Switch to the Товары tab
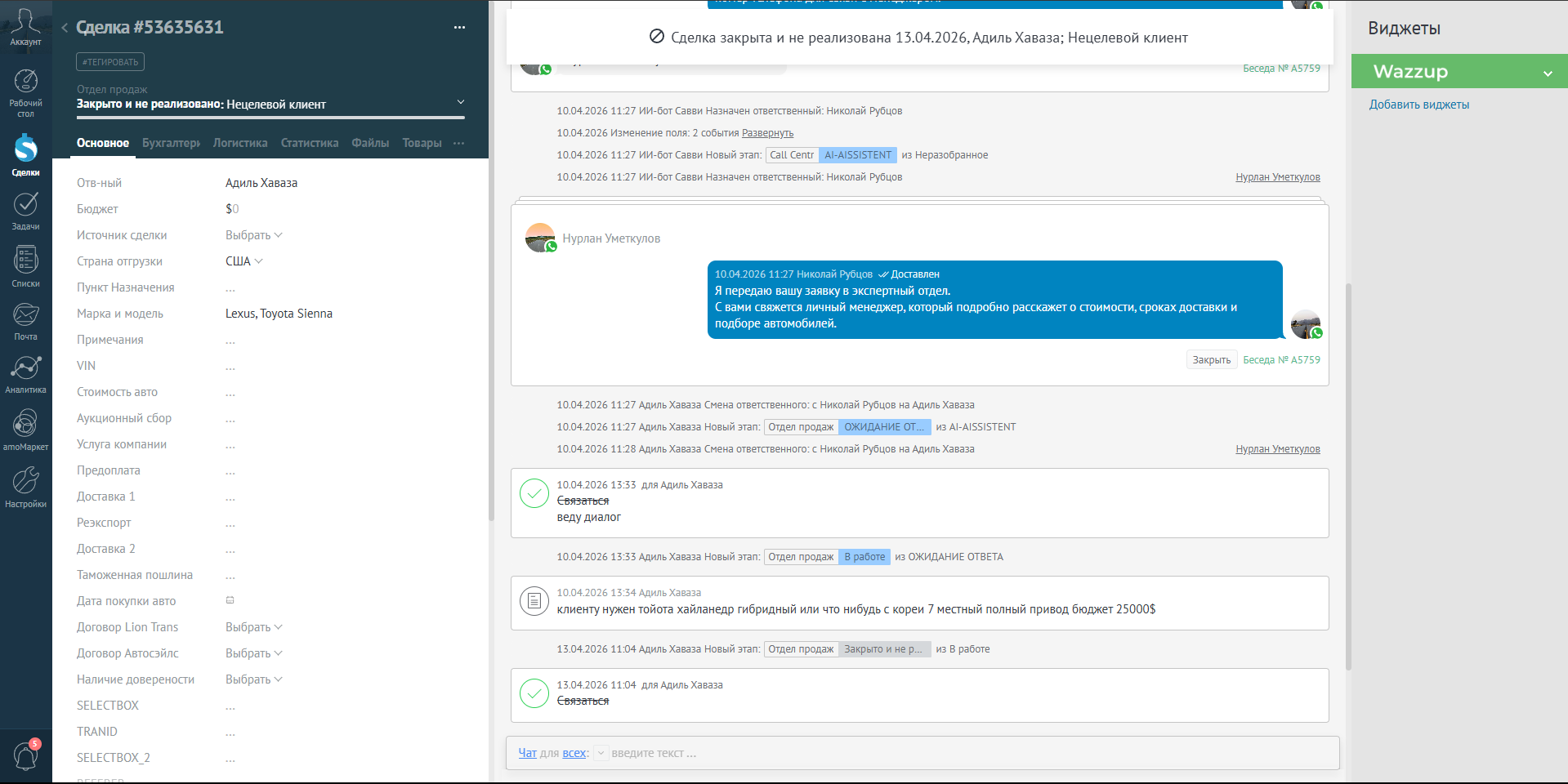Image resolution: width=1568 pixels, height=784 pixels. (422, 143)
